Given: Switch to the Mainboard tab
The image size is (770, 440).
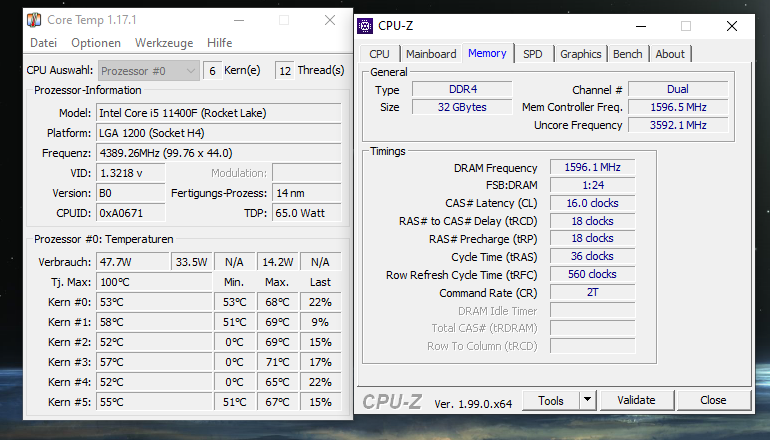Looking at the screenshot, I should [x=431, y=54].
